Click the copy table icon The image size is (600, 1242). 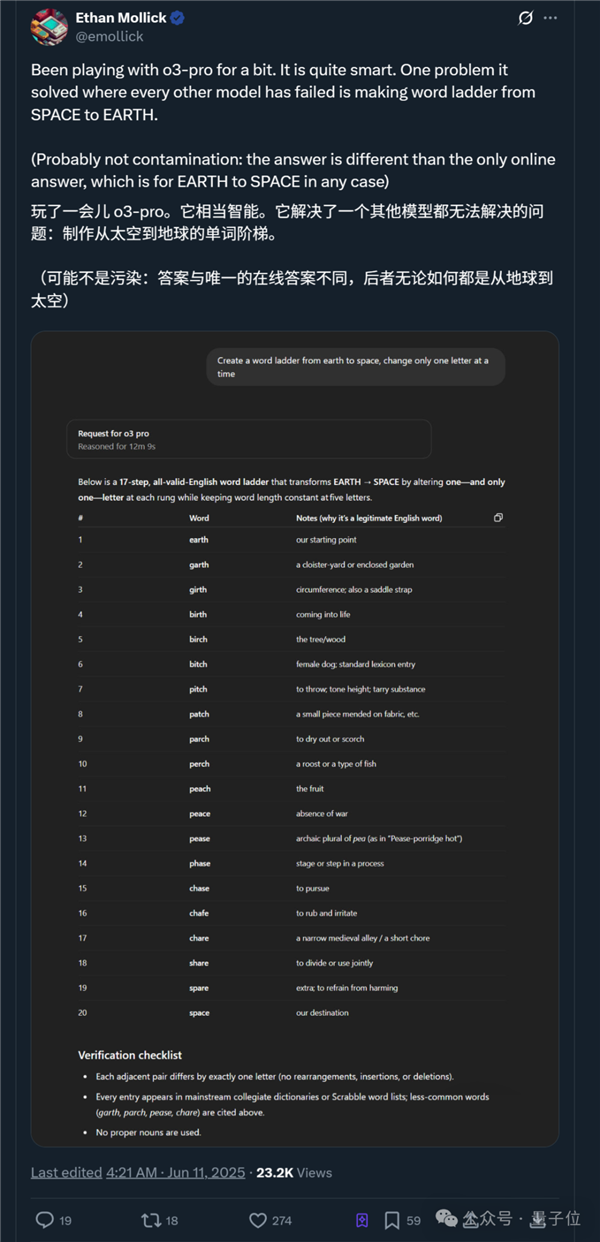coord(498,517)
